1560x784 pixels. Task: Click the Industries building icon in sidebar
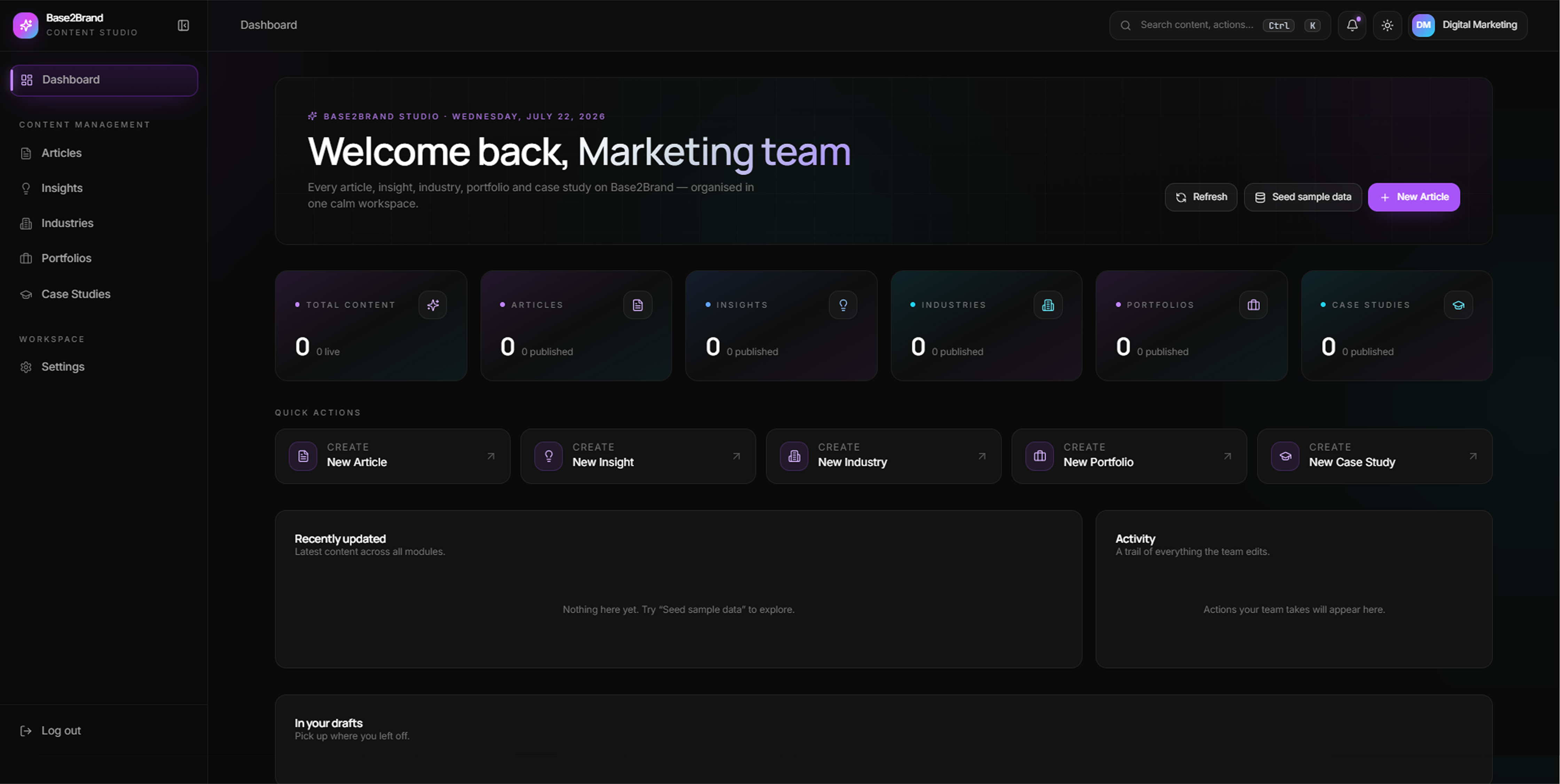(x=26, y=224)
